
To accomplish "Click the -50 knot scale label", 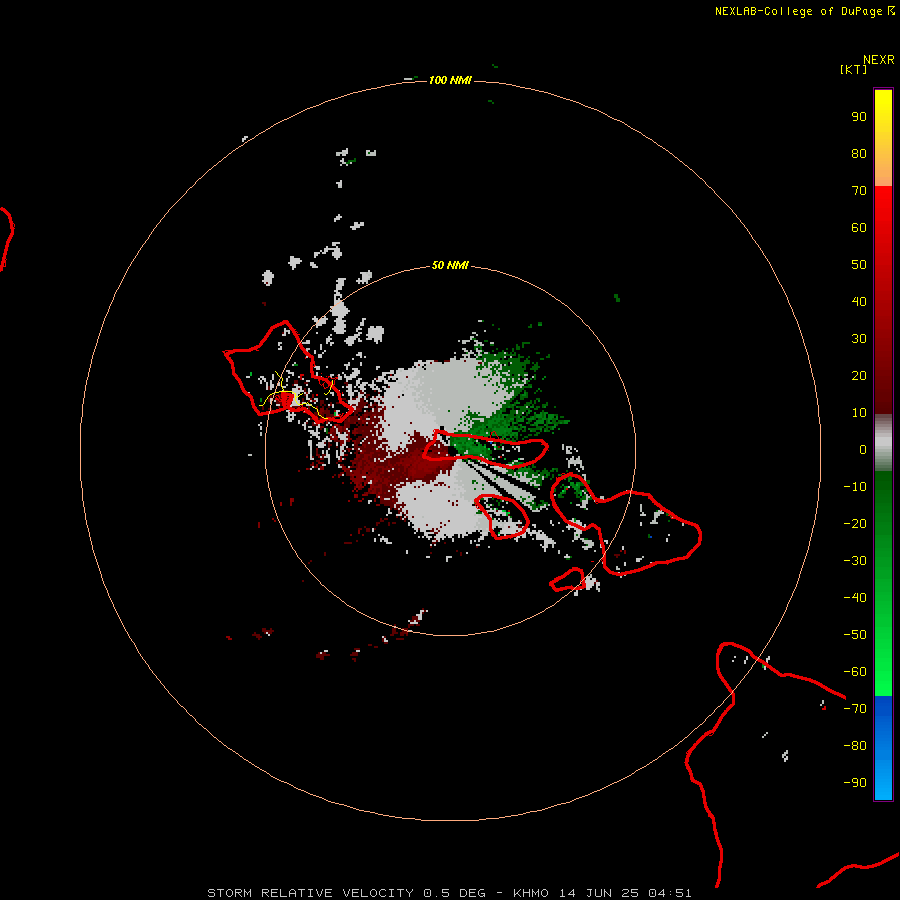I will [855, 635].
